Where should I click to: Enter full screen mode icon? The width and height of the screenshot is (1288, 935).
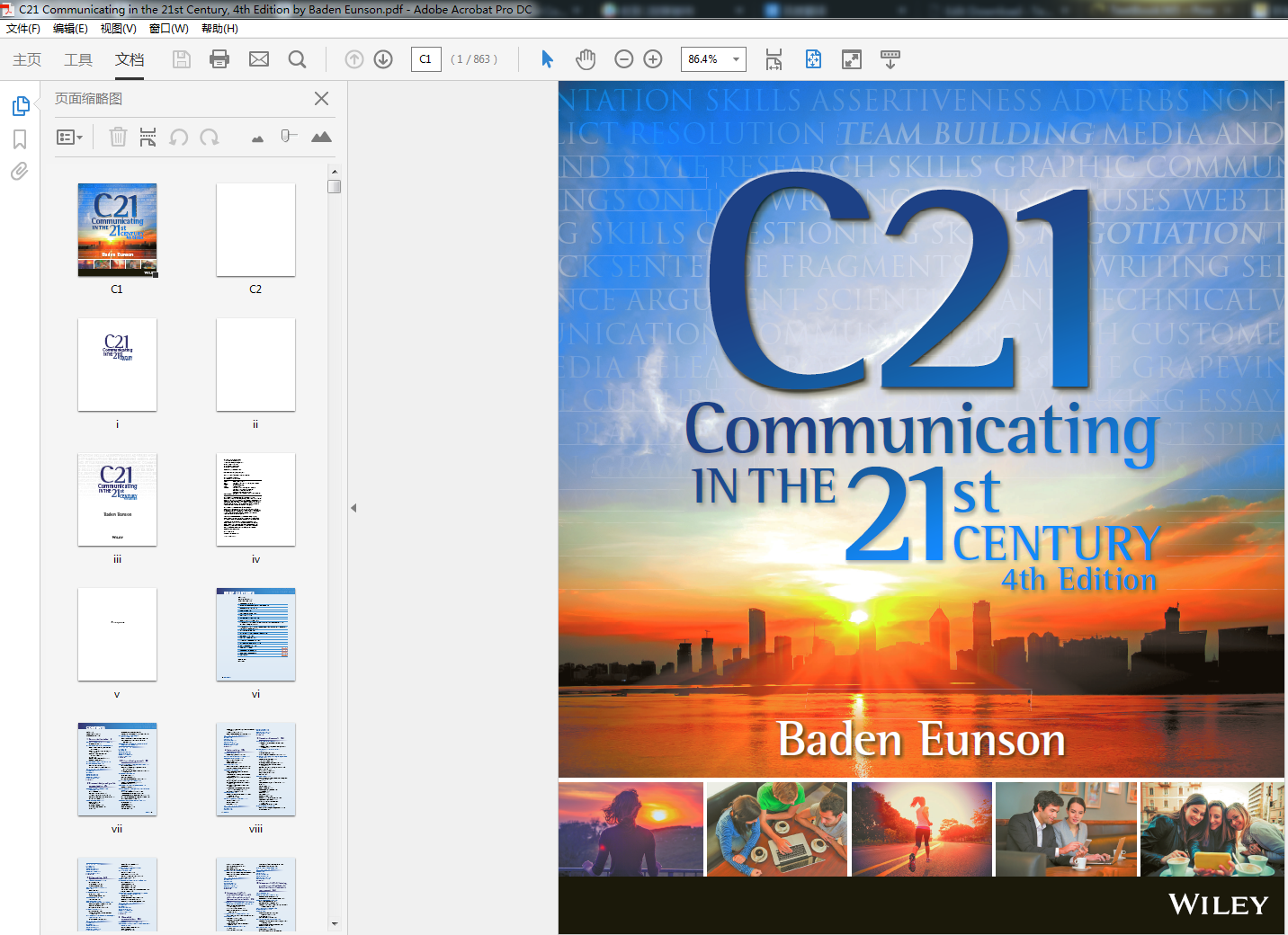pyautogui.click(x=852, y=59)
